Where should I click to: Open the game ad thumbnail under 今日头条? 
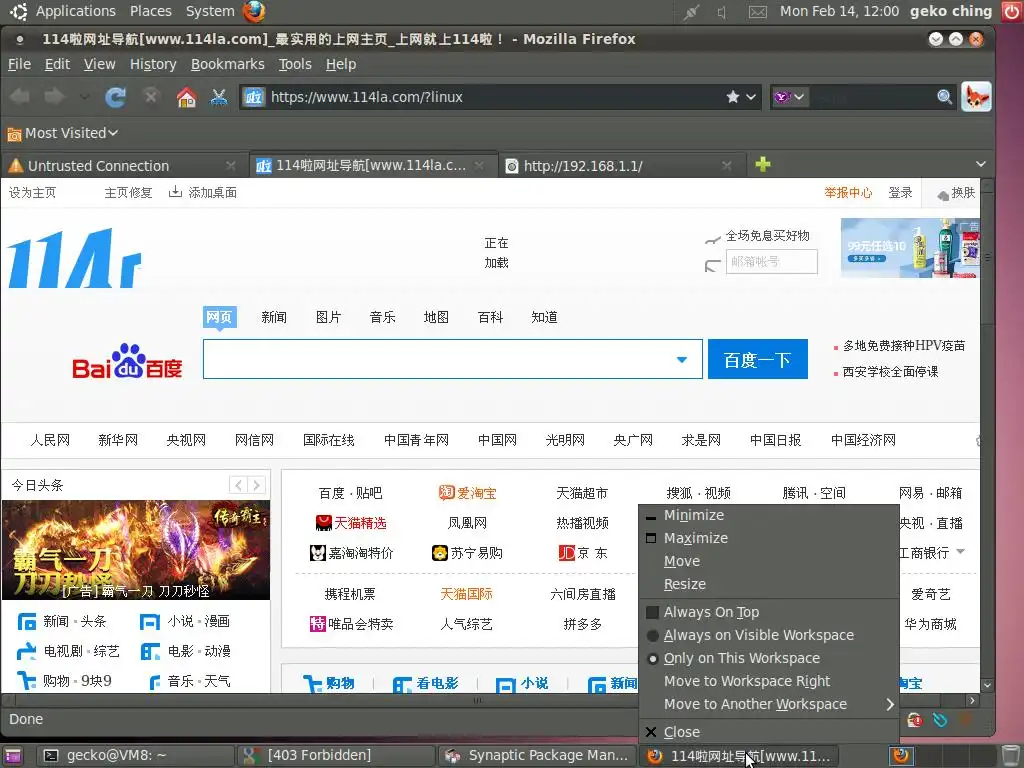[x=136, y=550]
